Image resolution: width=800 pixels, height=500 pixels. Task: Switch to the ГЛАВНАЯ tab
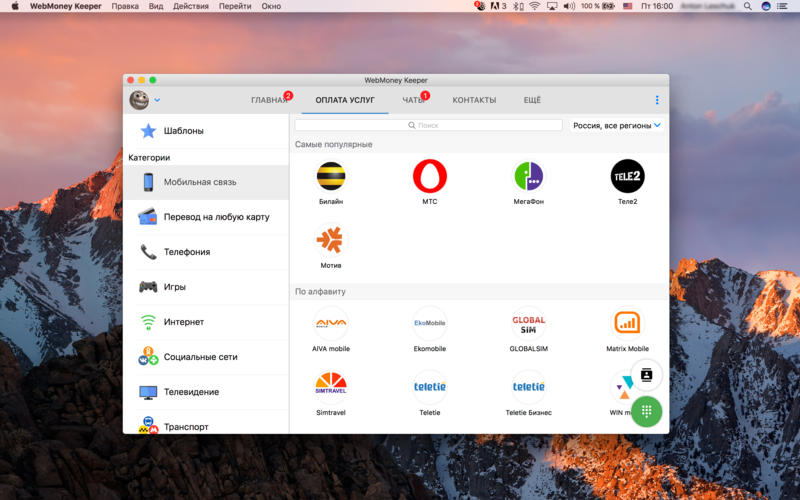pyautogui.click(x=269, y=100)
